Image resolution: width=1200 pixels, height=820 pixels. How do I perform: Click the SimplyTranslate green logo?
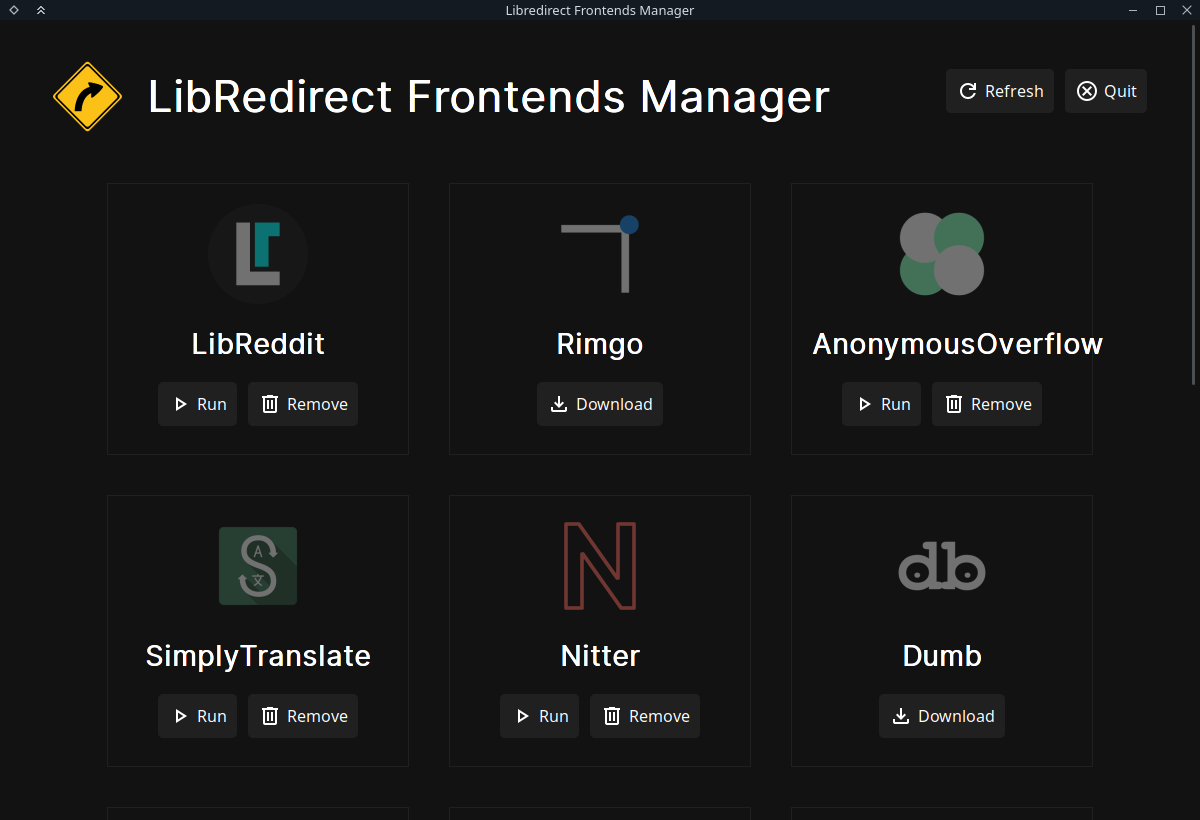(258, 566)
